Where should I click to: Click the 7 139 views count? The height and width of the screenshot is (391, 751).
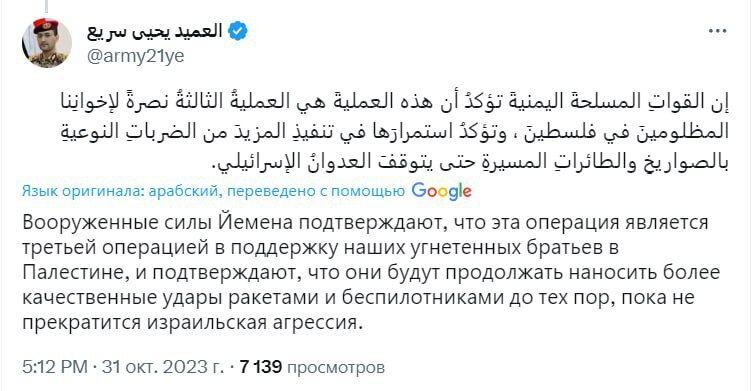click(x=261, y=367)
